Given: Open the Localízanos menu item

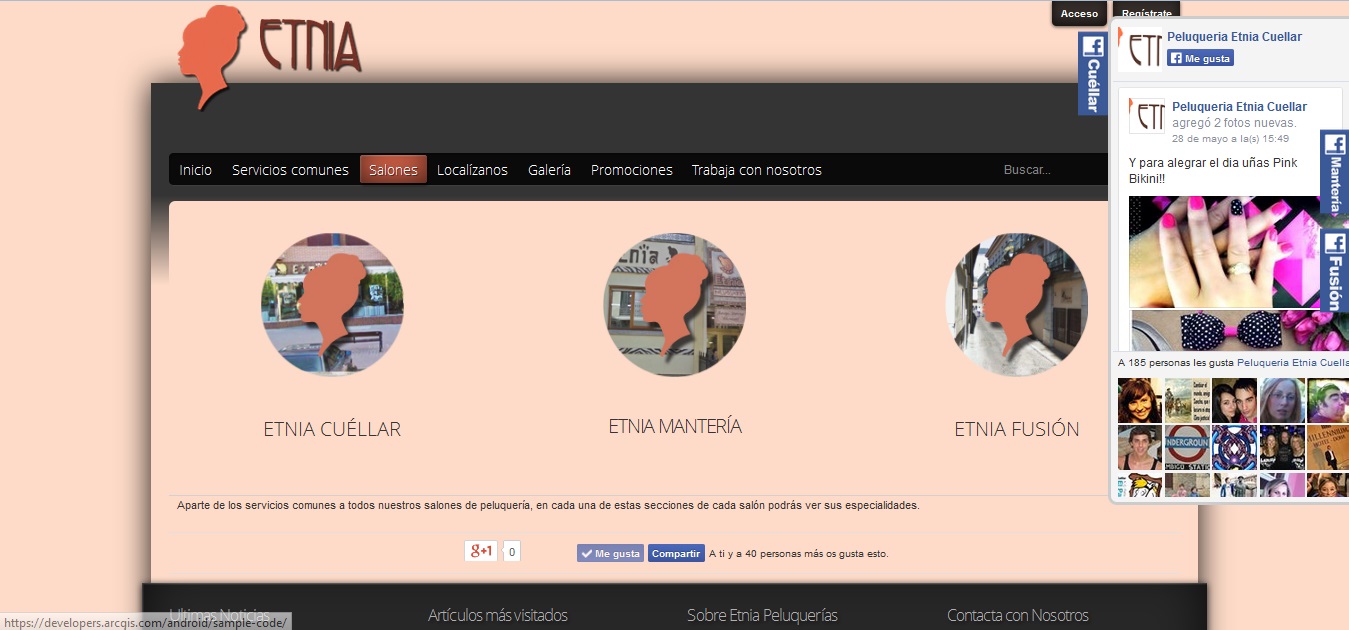Looking at the screenshot, I should [472, 170].
